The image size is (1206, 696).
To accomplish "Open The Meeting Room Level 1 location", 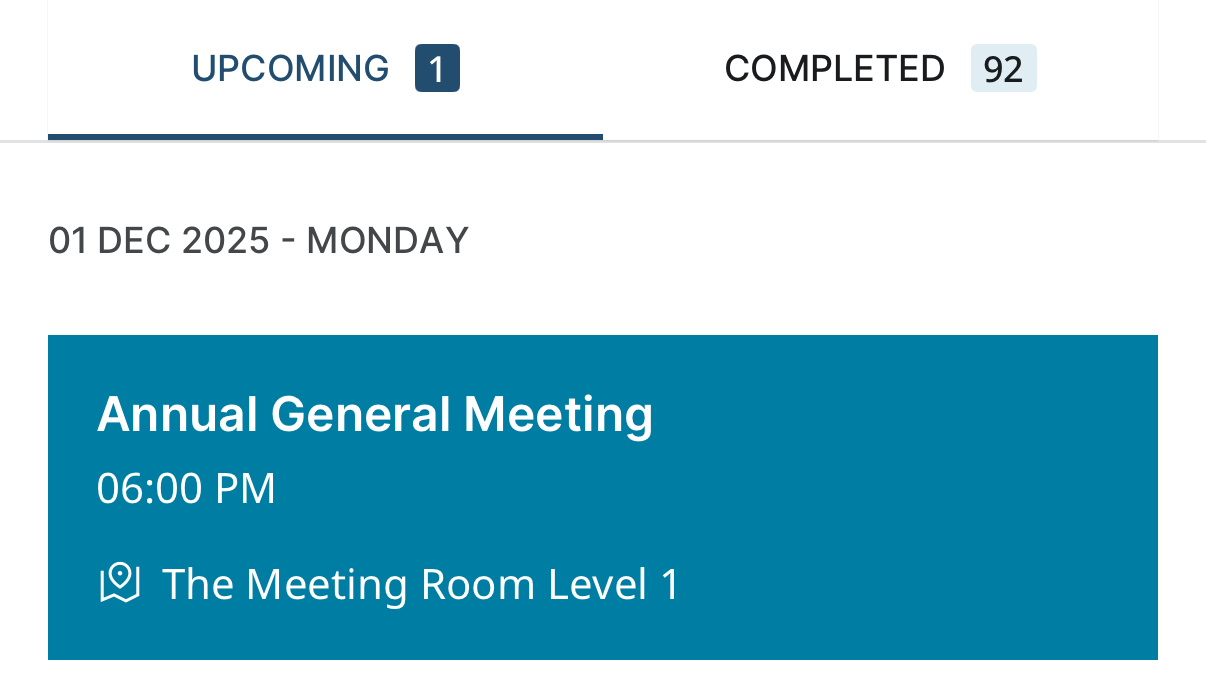I will point(420,584).
